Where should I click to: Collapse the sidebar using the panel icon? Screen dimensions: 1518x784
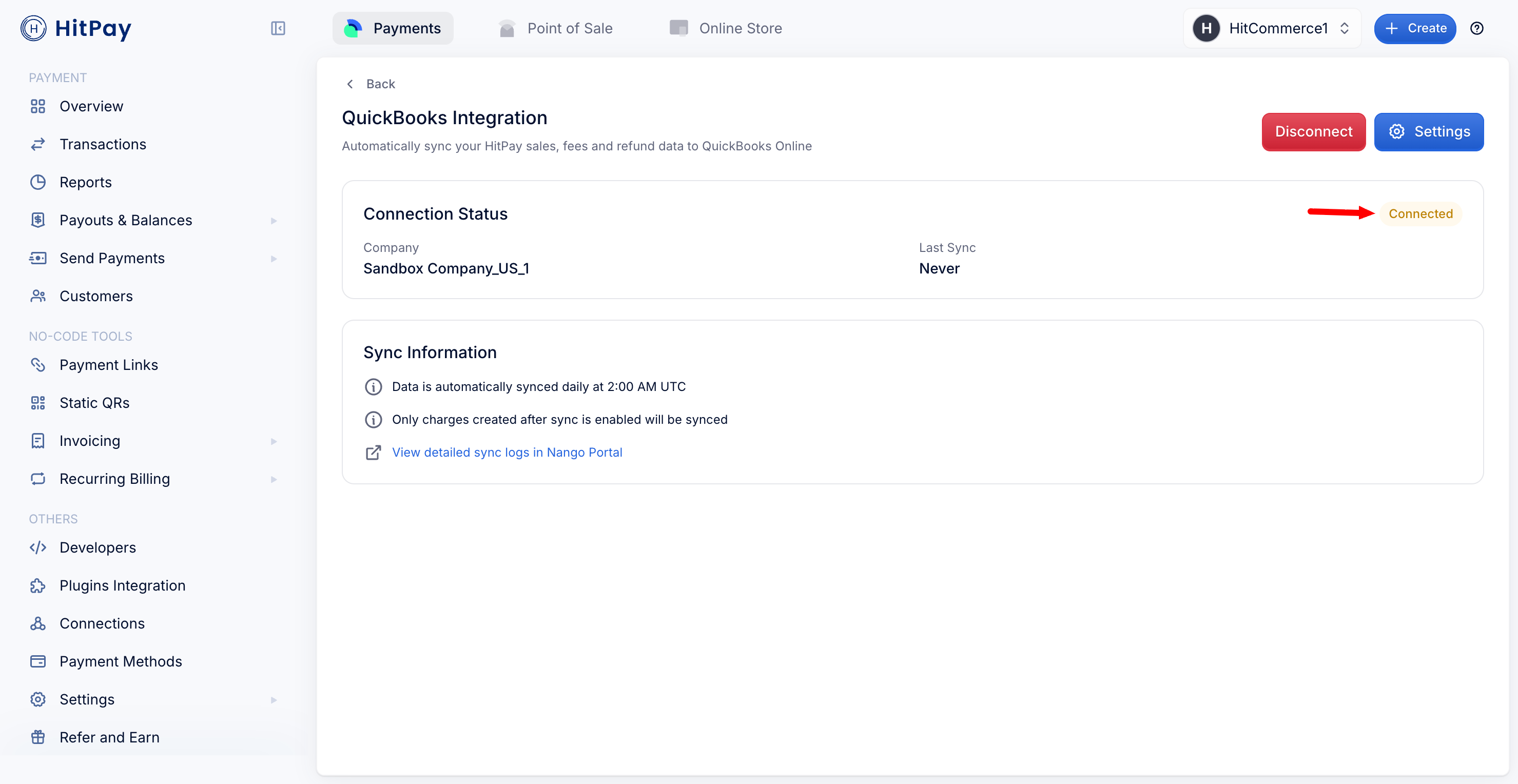278,28
